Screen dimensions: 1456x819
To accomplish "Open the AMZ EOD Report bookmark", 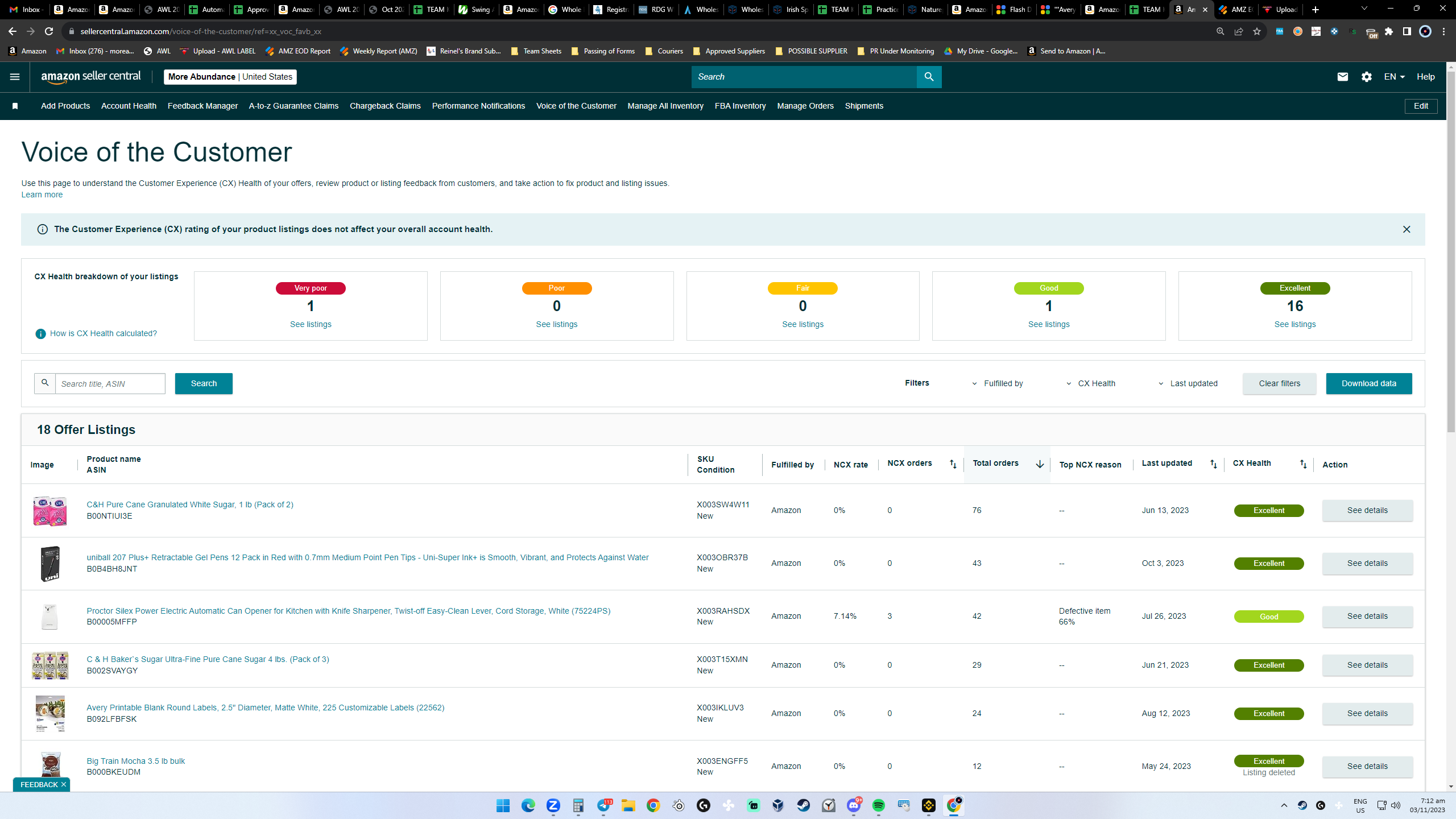I will pos(298,51).
